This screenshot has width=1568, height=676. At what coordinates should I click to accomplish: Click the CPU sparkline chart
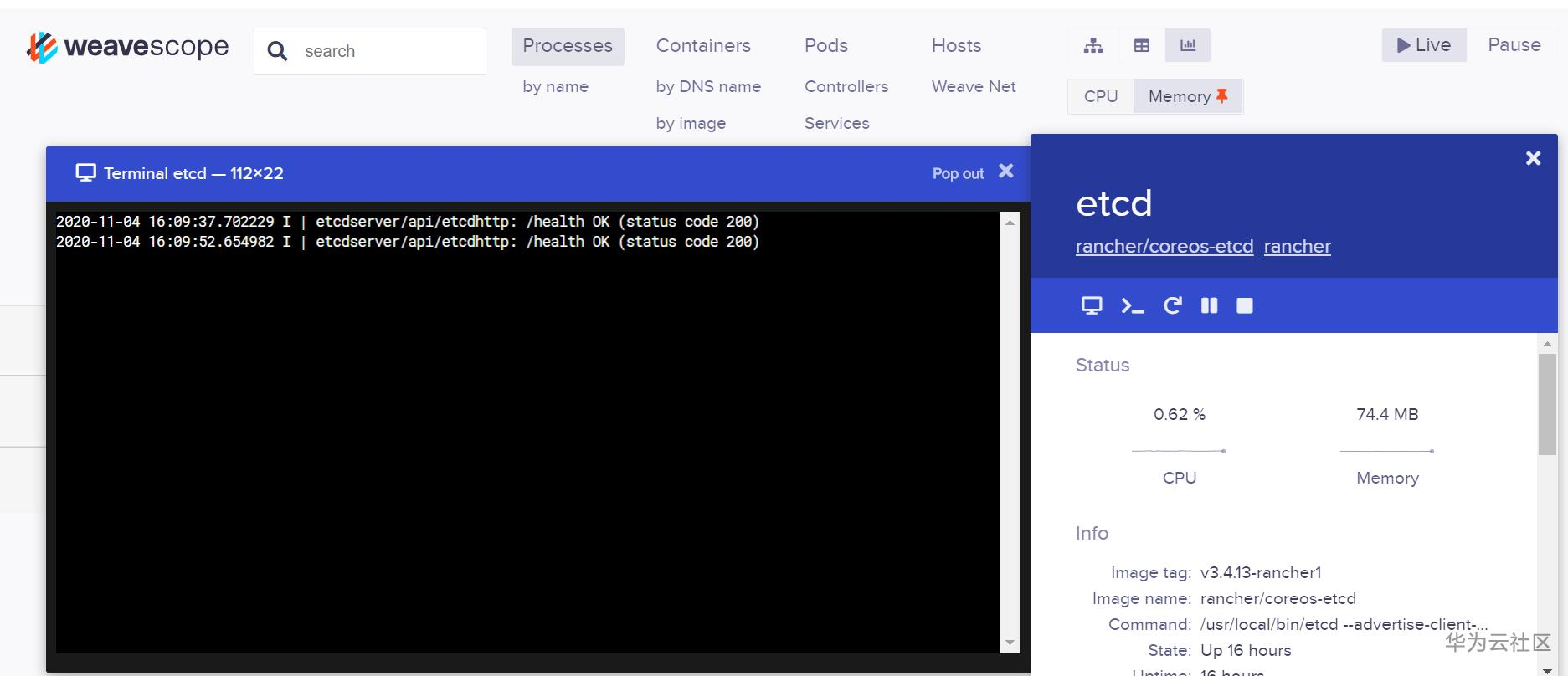(x=1179, y=451)
